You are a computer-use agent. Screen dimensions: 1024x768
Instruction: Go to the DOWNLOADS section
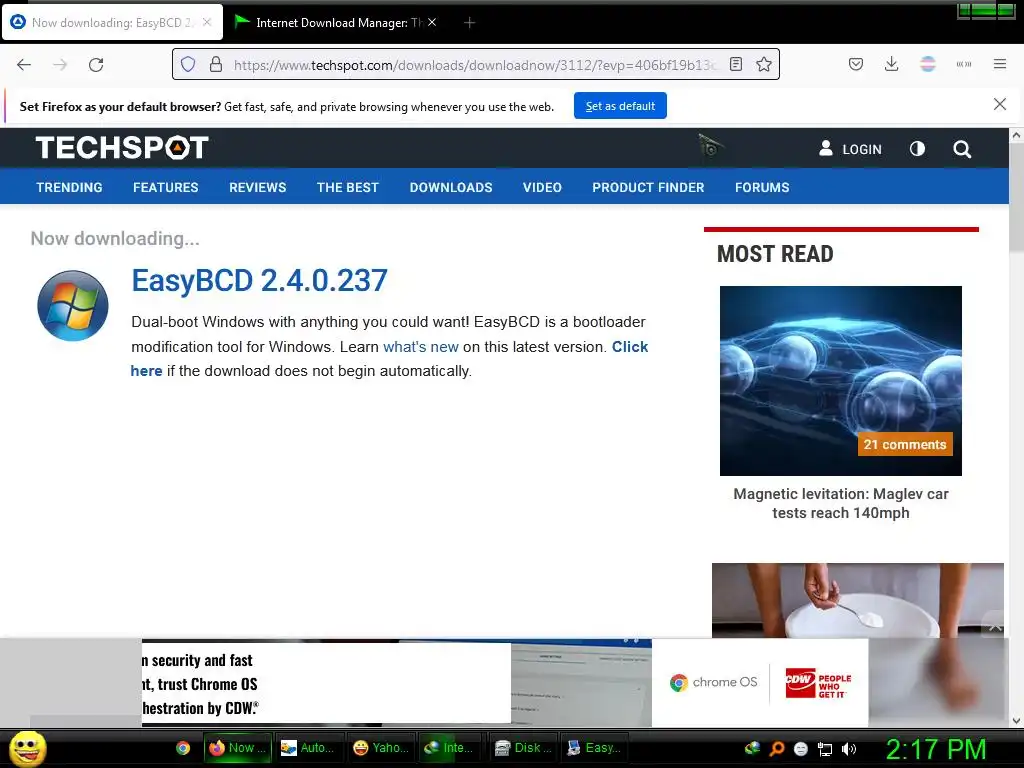(x=451, y=187)
